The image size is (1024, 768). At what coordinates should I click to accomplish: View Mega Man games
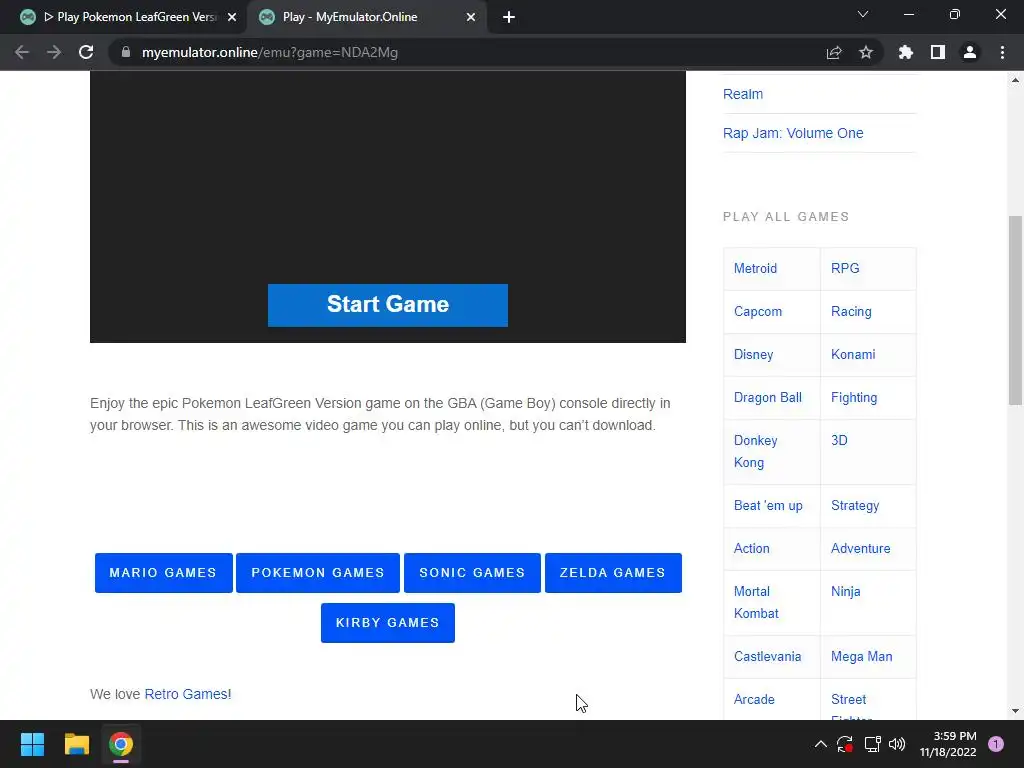click(x=861, y=656)
